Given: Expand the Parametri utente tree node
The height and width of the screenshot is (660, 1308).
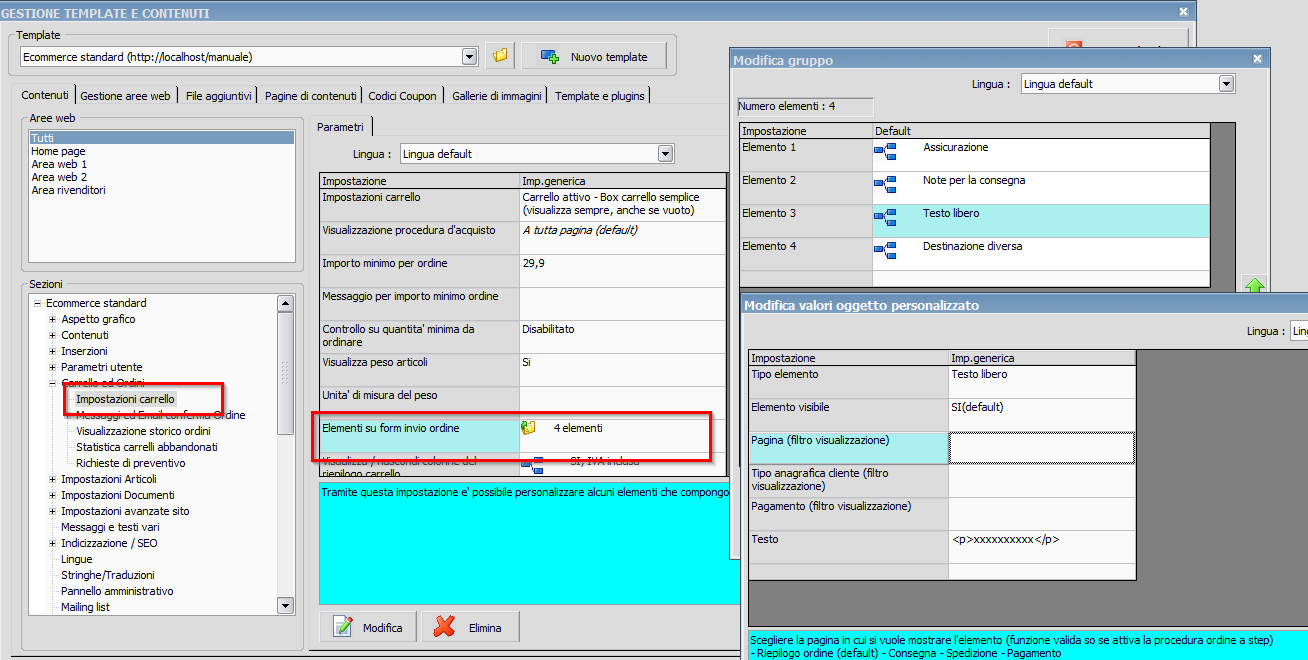Looking at the screenshot, I should 53,367.
